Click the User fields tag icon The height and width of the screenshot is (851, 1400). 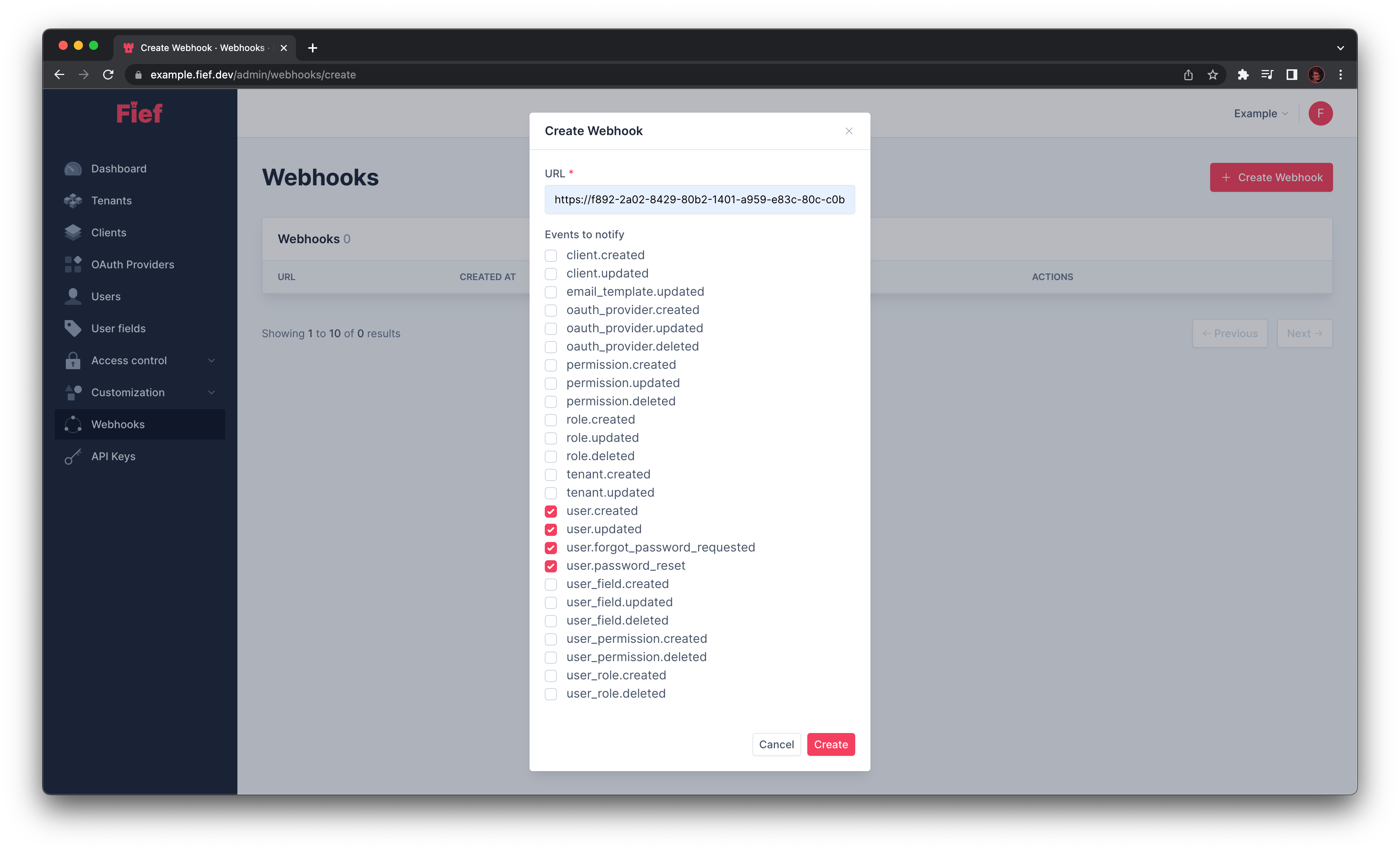(73, 328)
